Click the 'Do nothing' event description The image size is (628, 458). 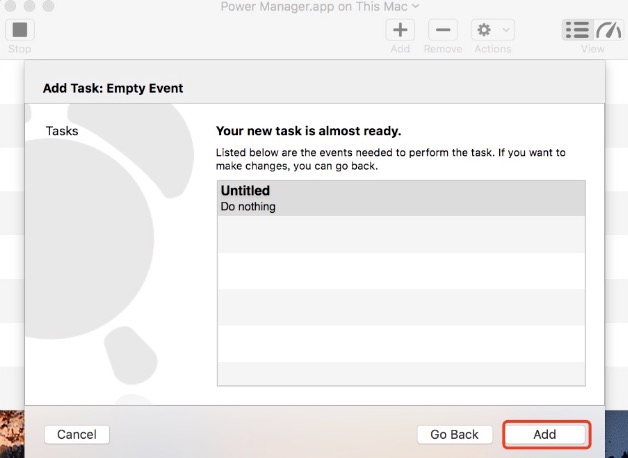point(248,207)
